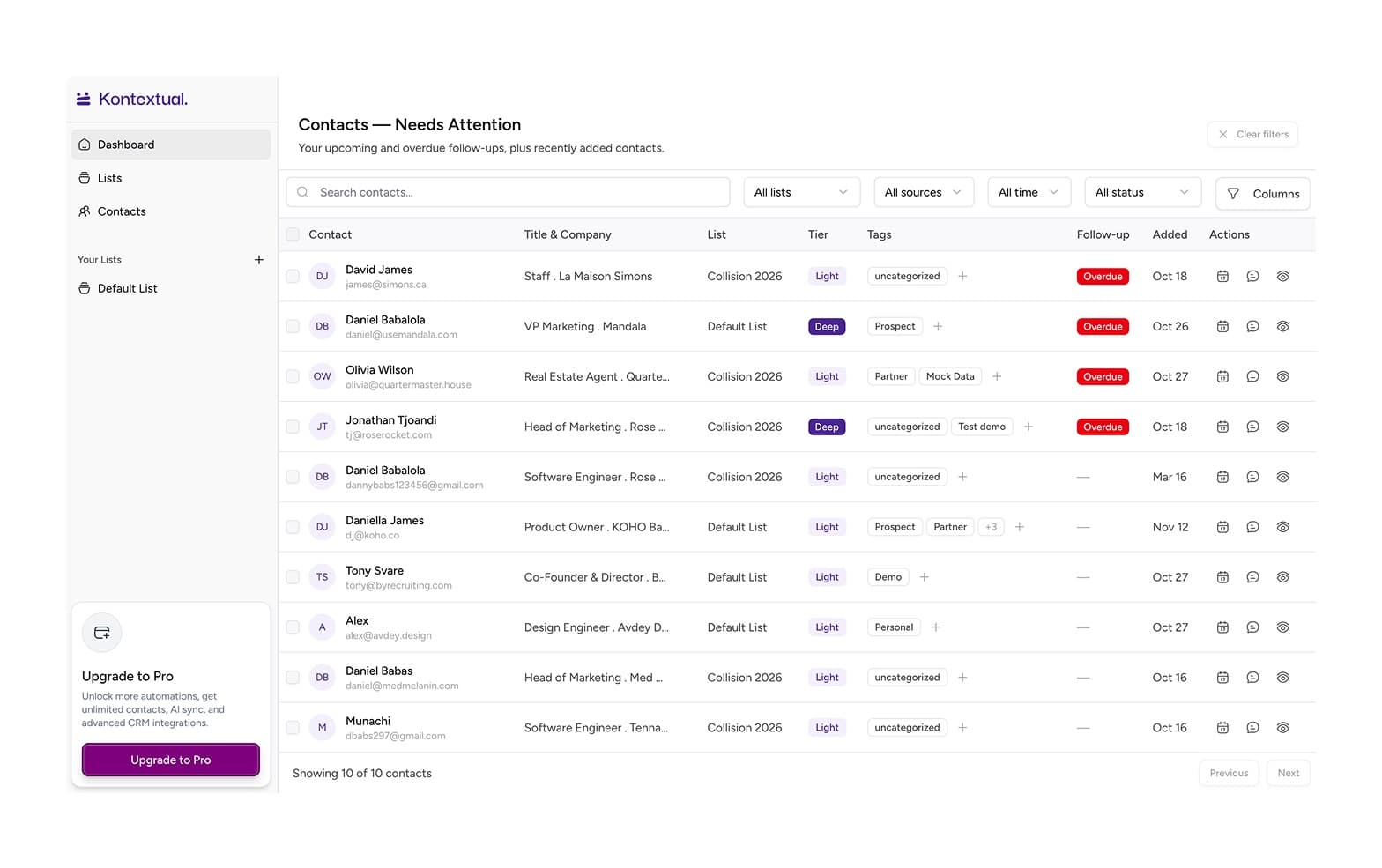1382x868 pixels.
Task: Add a tag with plus next to Prospect tag
Action: point(938,326)
